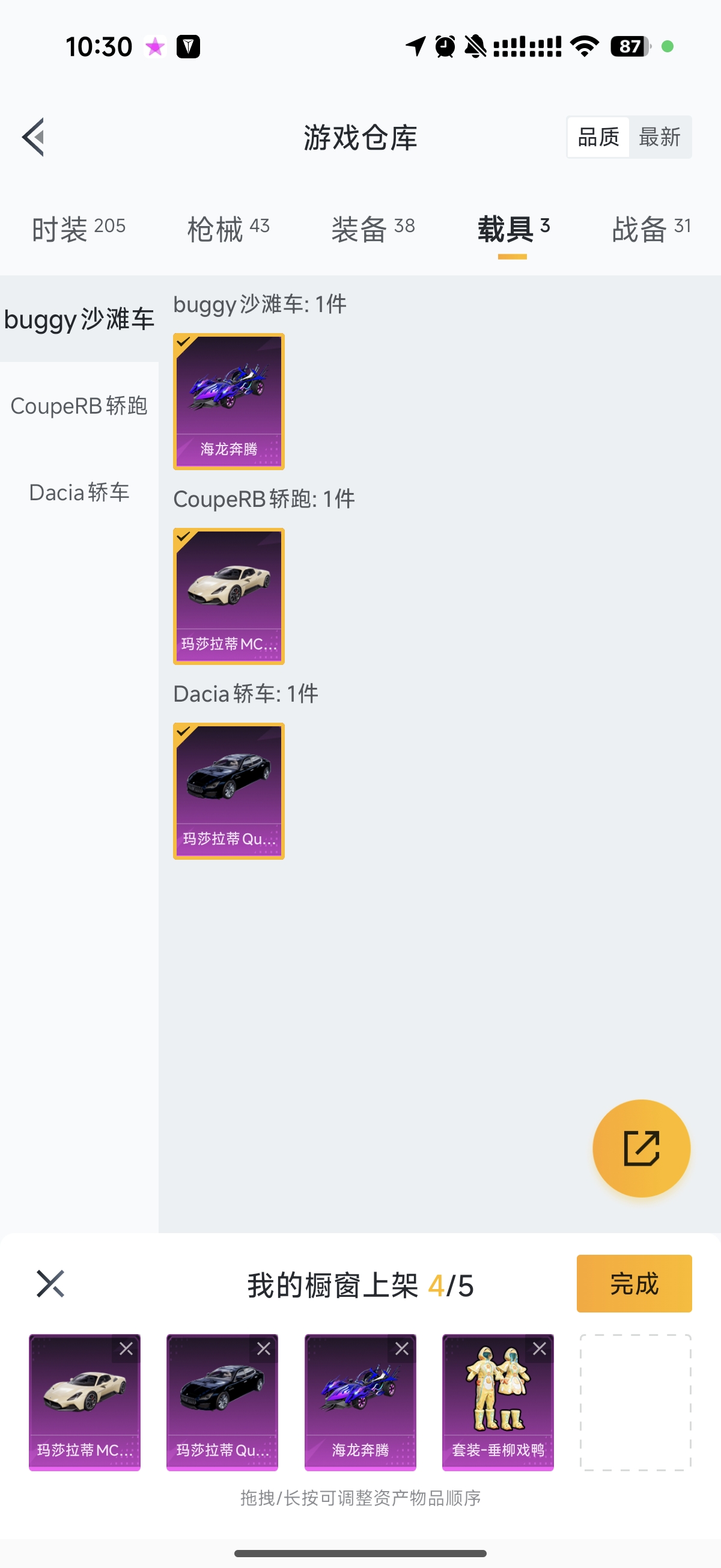
Task: Remove 玛莎拉蒂 Qu item from shelf
Action: pos(263,1349)
